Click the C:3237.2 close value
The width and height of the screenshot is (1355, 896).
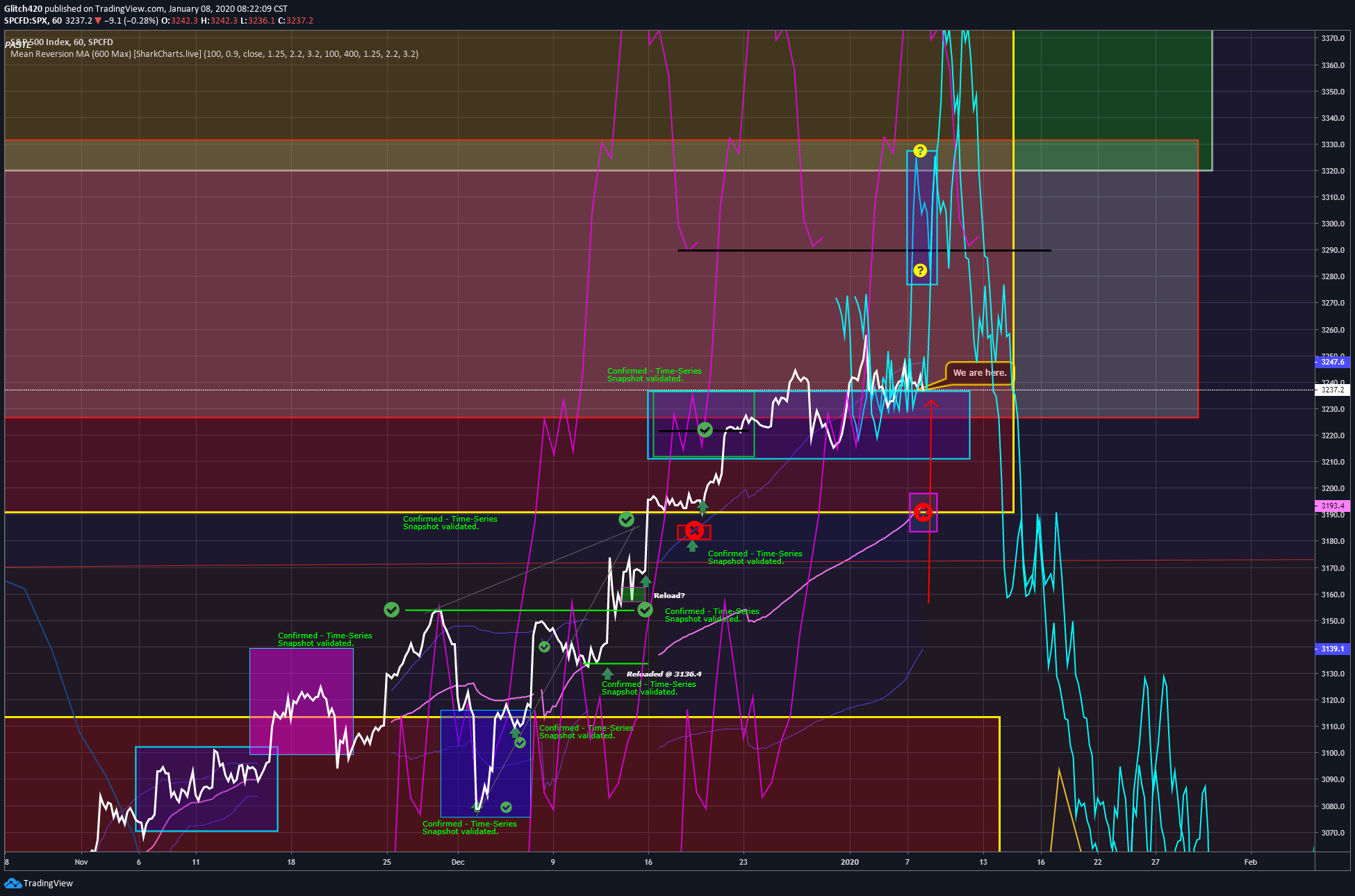296,21
